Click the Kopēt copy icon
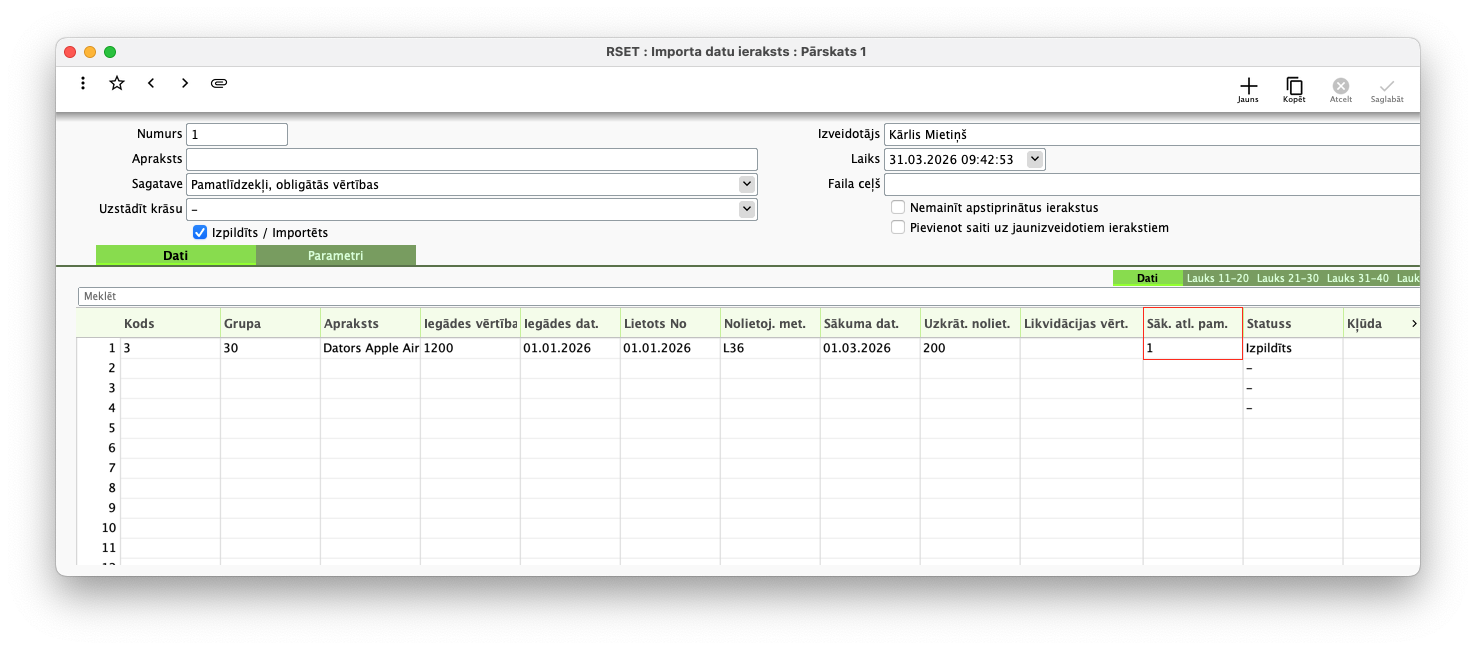Screen dimensions: 1476x650 pos(1294,87)
